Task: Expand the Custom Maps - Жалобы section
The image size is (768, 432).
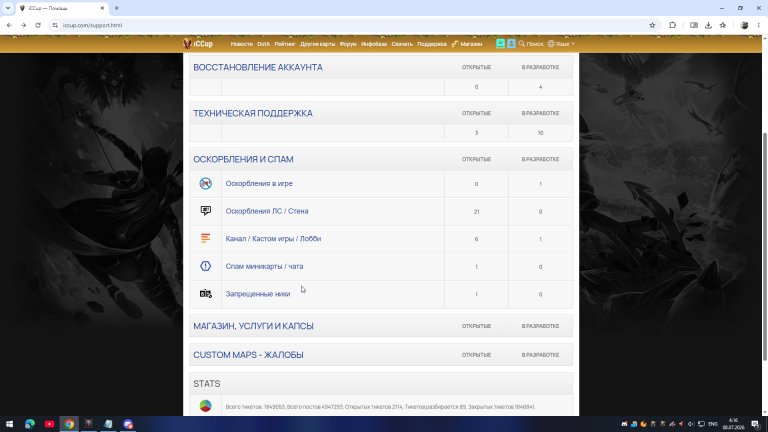Action: (248, 355)
